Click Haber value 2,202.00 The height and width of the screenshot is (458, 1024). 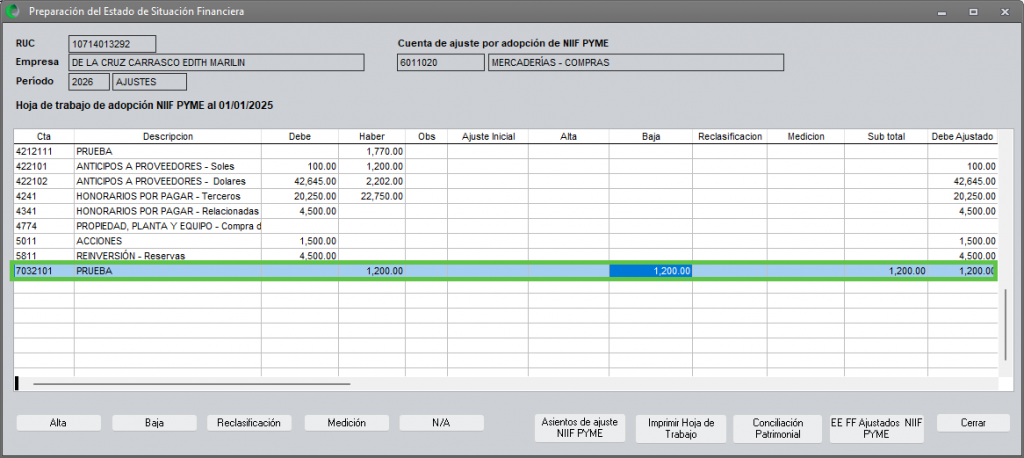click(372, 181)
